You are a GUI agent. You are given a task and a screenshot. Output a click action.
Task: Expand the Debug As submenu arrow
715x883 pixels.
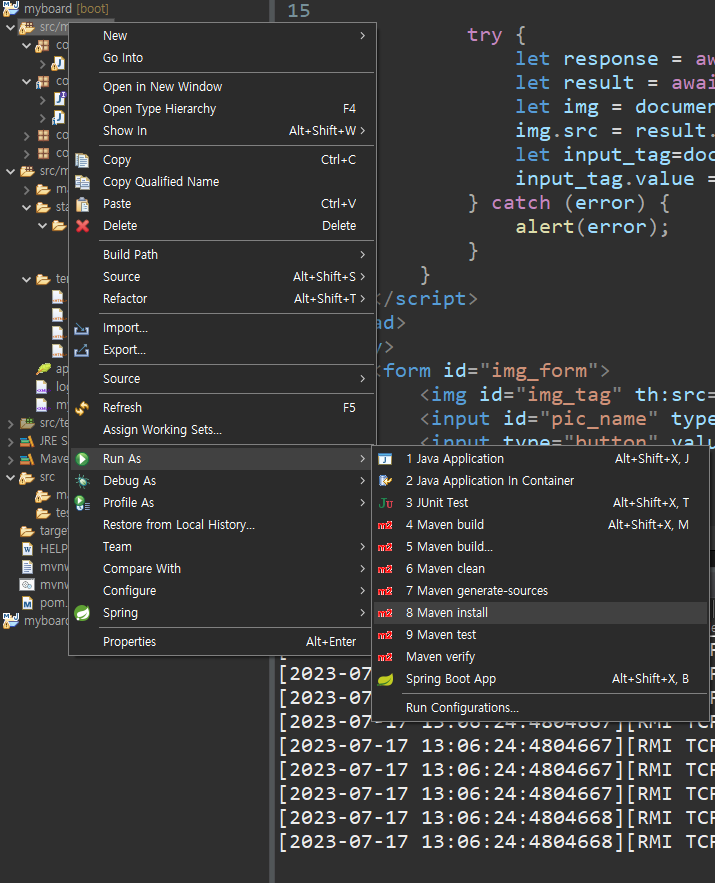363,481
